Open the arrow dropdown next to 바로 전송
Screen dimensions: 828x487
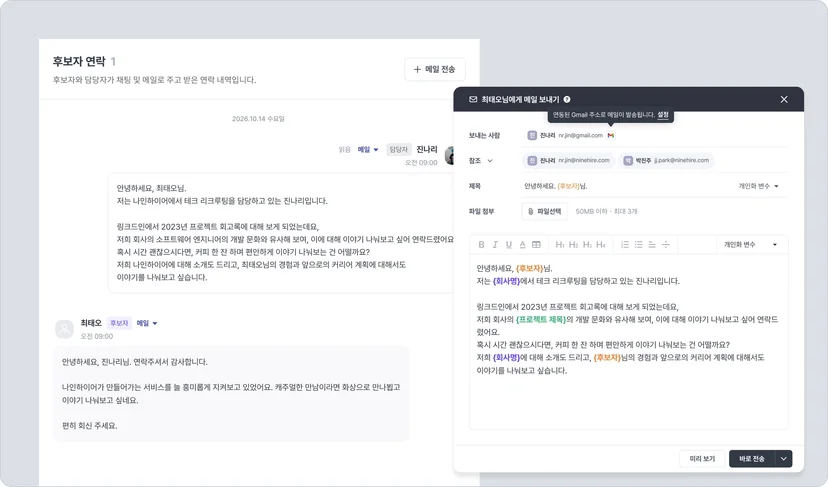pos(784,458)
